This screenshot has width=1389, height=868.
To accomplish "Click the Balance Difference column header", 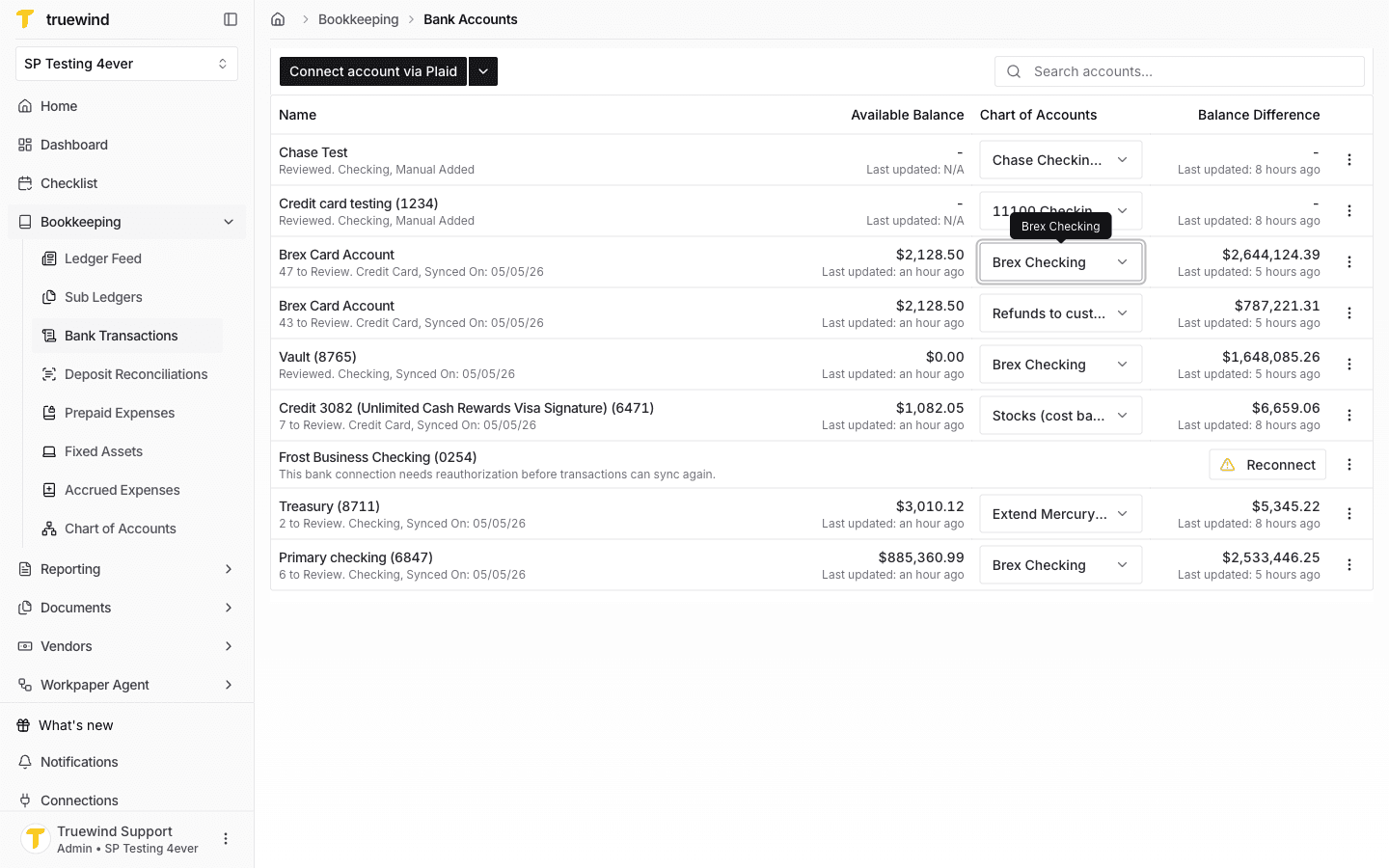I will click(x=1259, y=115).
